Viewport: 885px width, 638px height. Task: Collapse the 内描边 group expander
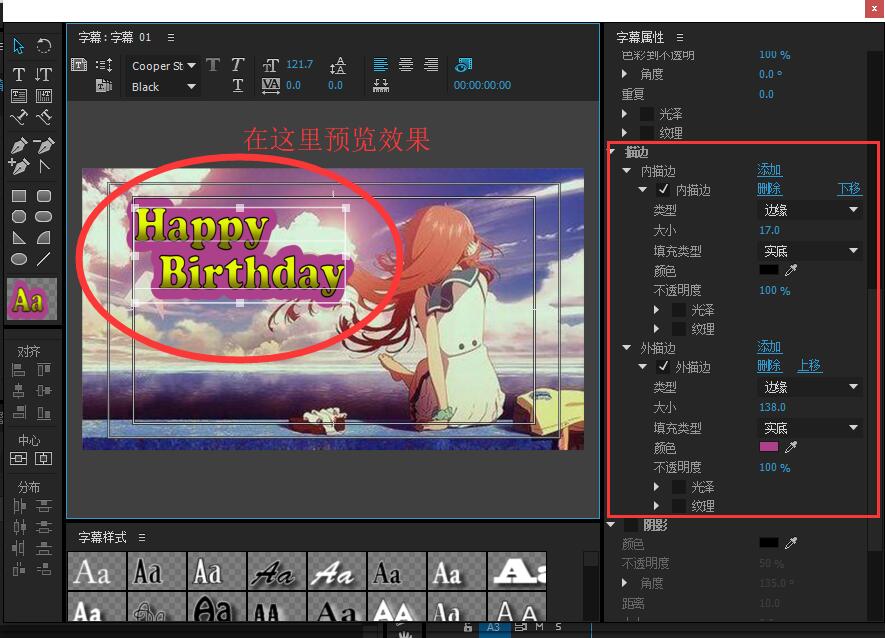pos(626,171)
